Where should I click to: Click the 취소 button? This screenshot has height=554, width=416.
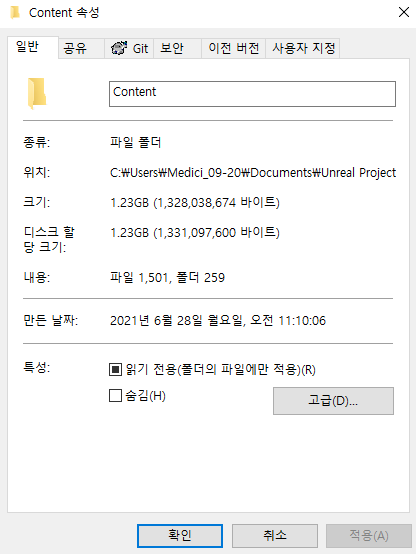click(x=275, y=536)
